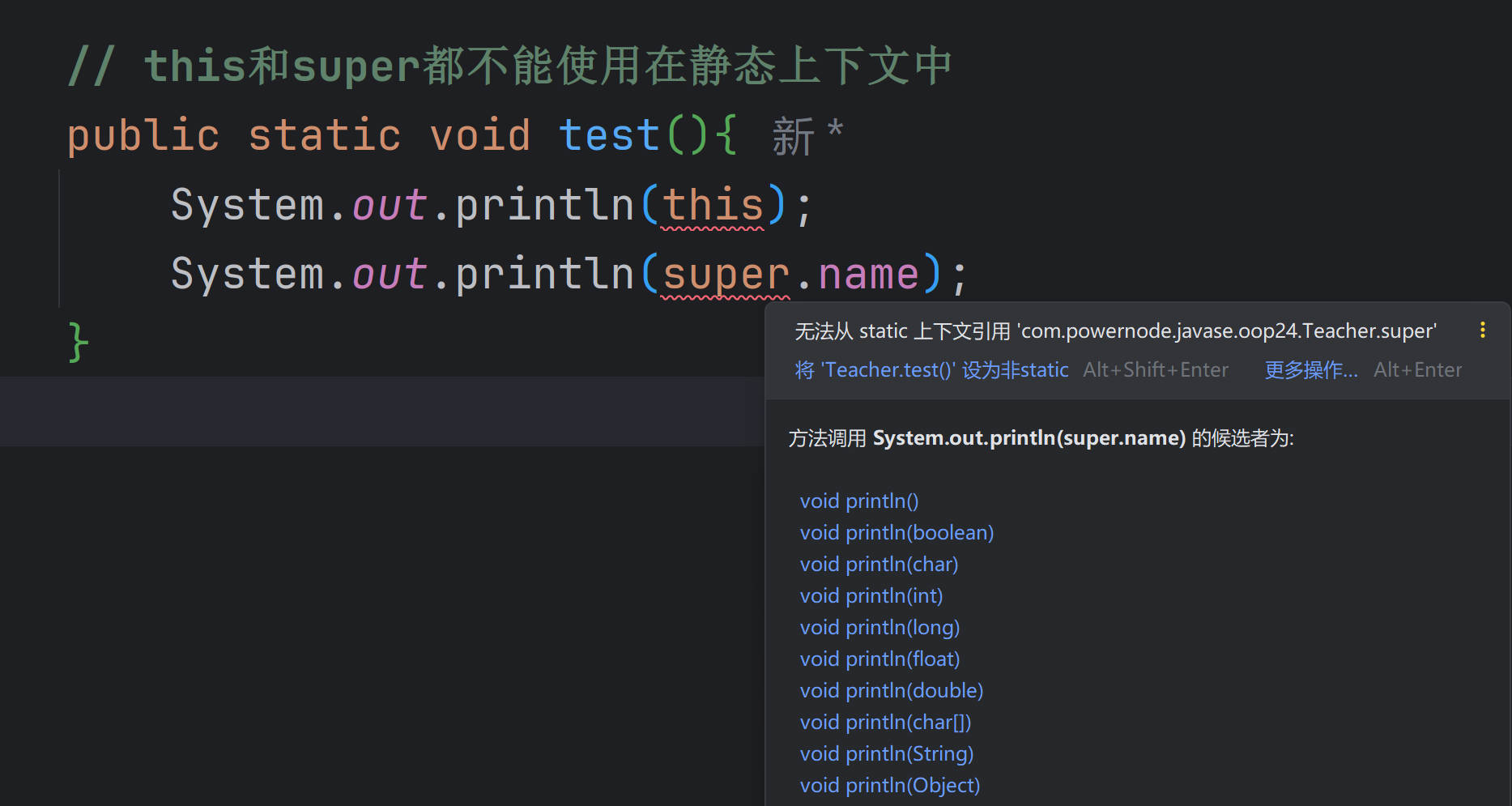Click the void println(long) candidate
The height and width of the screenshot is (806, 1512).
pyautogui.click(x=879, y=628)
